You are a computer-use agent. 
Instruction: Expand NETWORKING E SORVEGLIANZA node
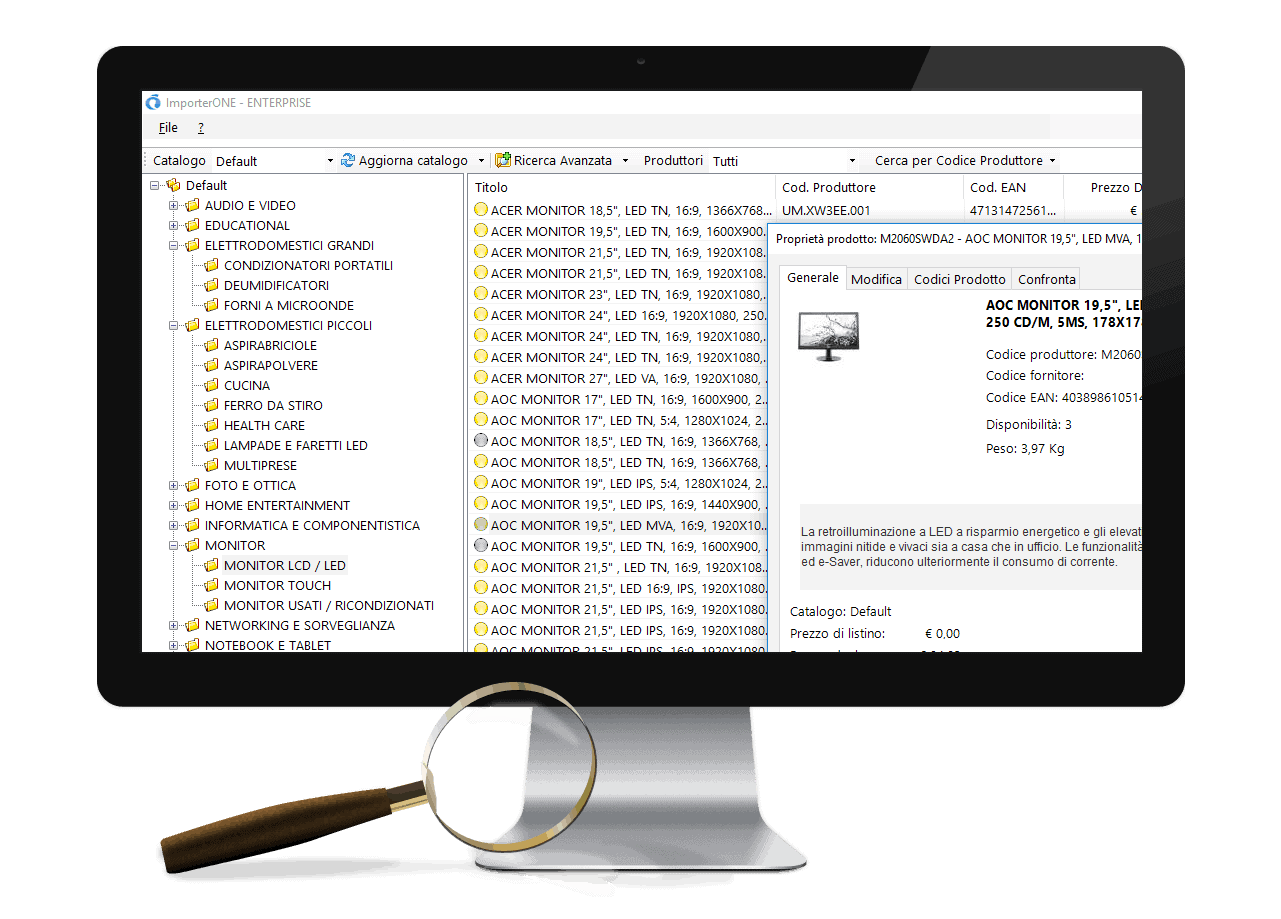pyautogui.click(x=173, y=625)
